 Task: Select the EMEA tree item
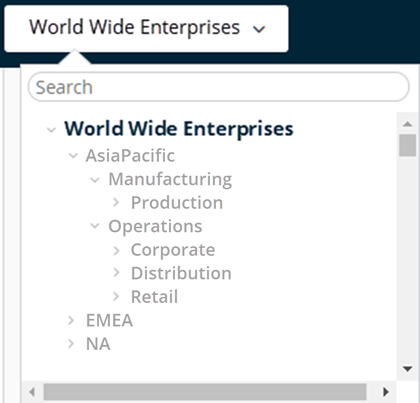(109, 320)
